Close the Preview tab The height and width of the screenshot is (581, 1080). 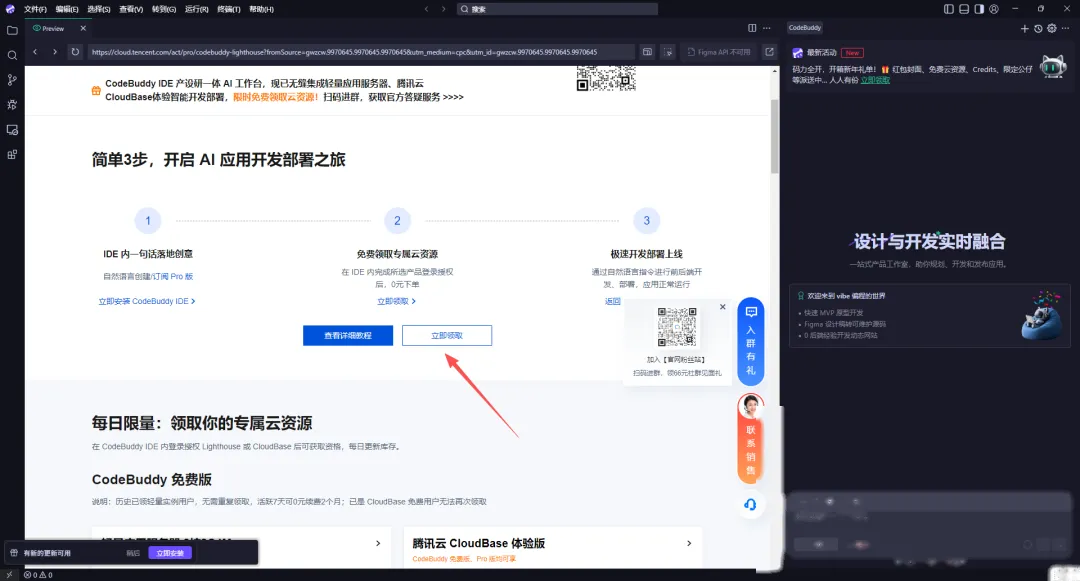(83, 28)
